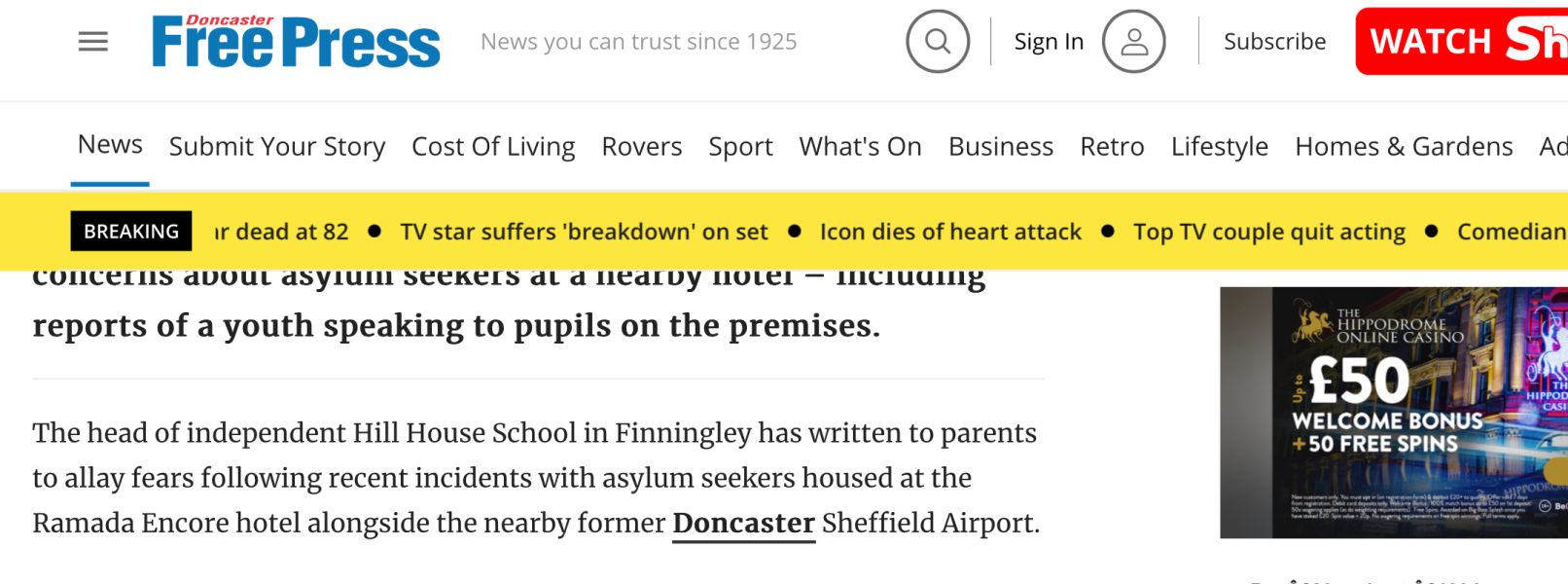The width and height of the screenshot is (1568, 584).
Task: Open 'Icon dies of heart attack' headline
Action: click(x=950, y=232)
